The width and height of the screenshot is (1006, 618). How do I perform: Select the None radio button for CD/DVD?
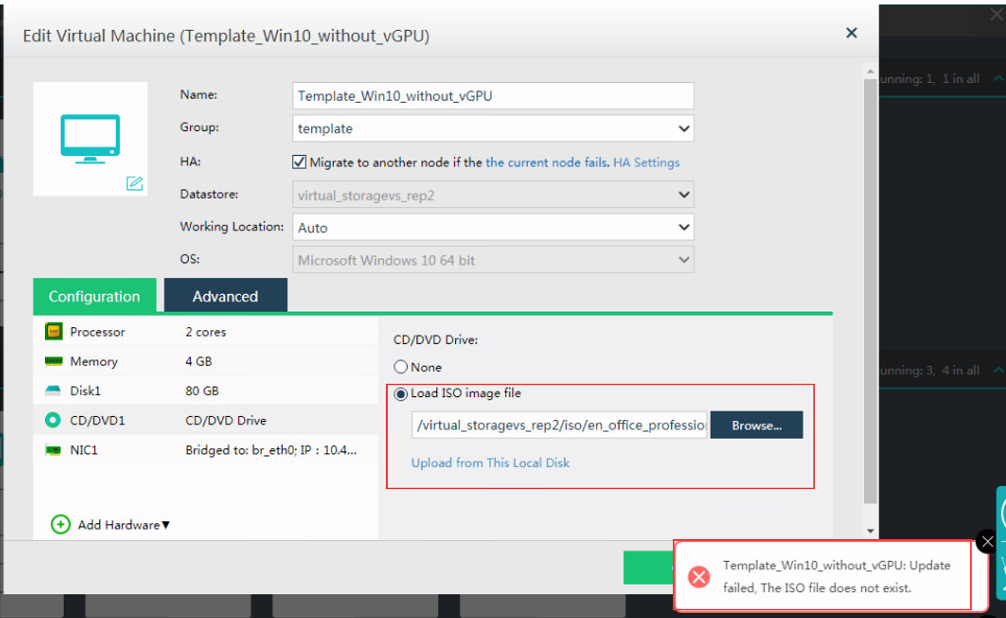pyautogui.click(x=401, y=367)
